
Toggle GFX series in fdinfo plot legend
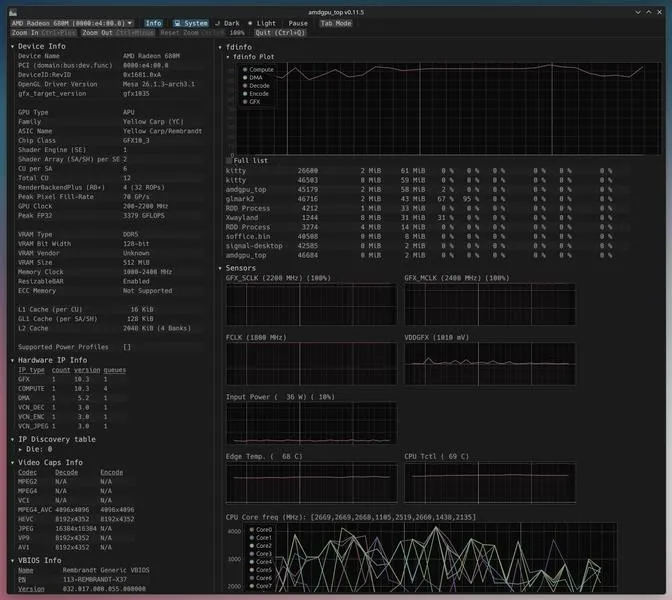pos(252,102)
